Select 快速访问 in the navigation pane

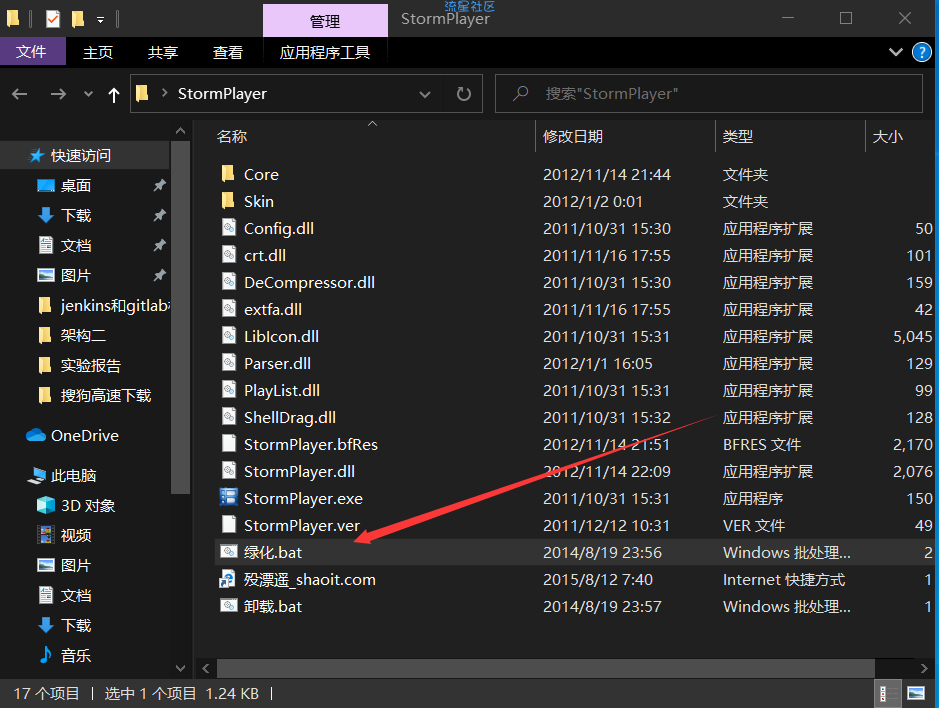(80, 156)
